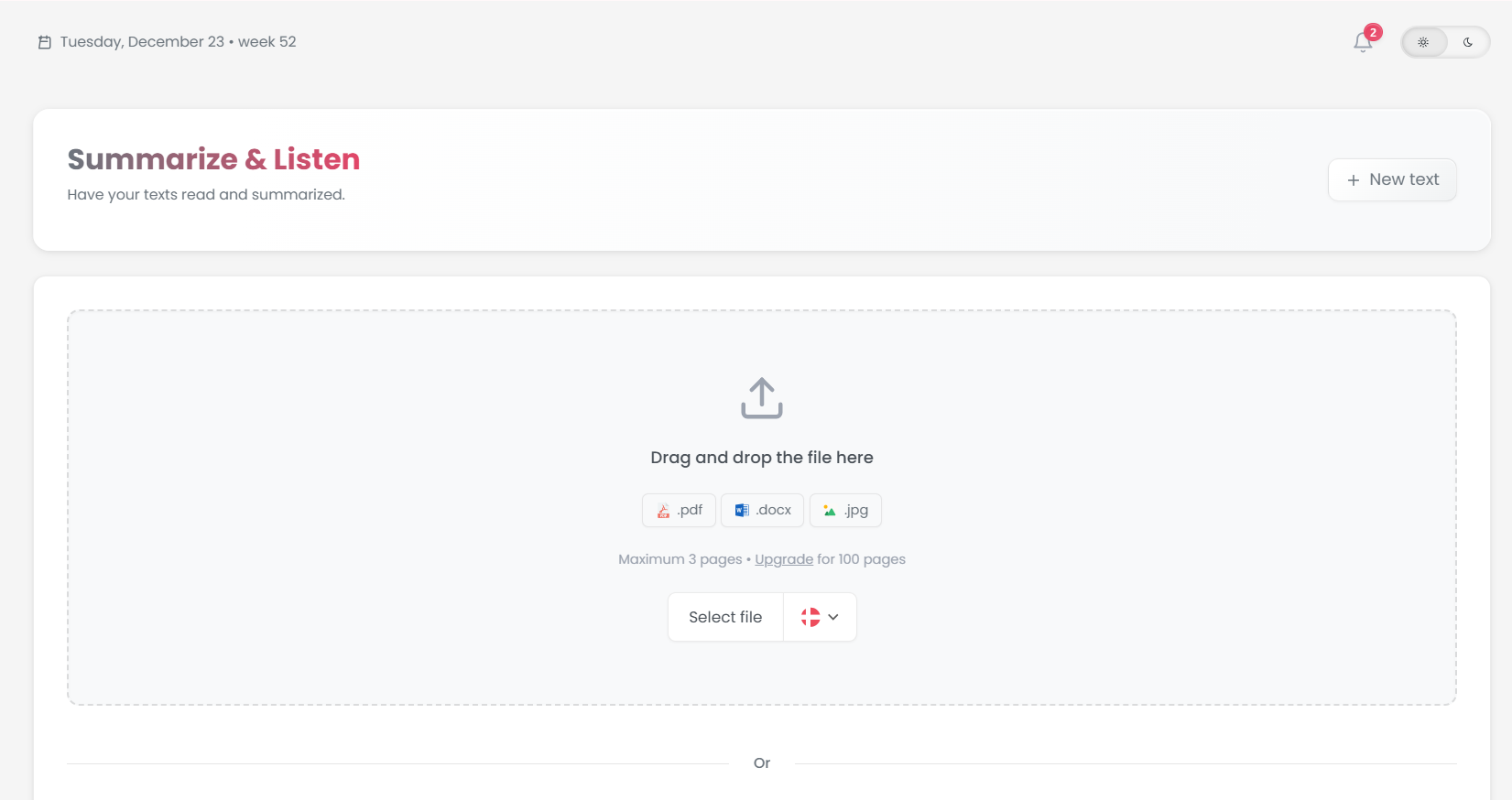Switch to light mode sun icon
Image resolution: width=1512 pixels, height=800 pixels.
point(1423,42)
